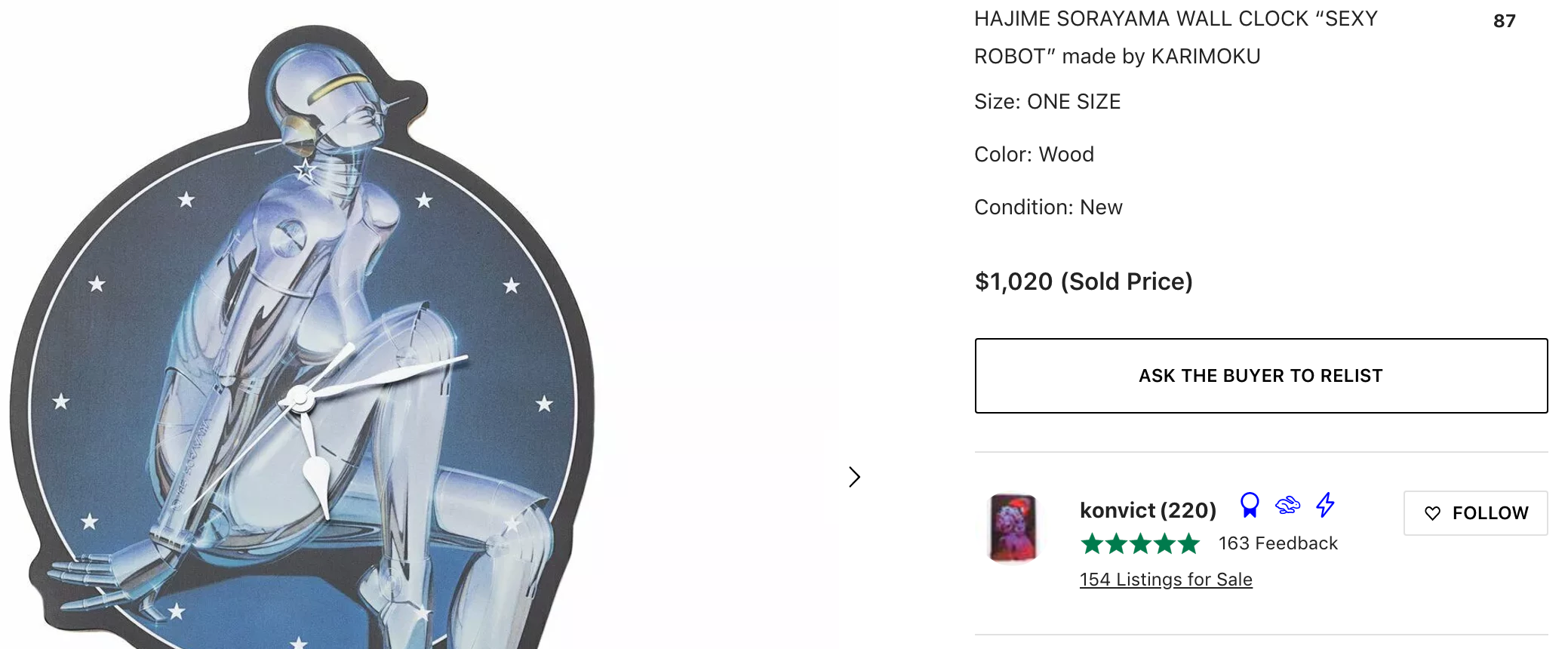
Task: Open 154 Listings for Sale link
Action: pyautogui.click(x=1166, y=580)
